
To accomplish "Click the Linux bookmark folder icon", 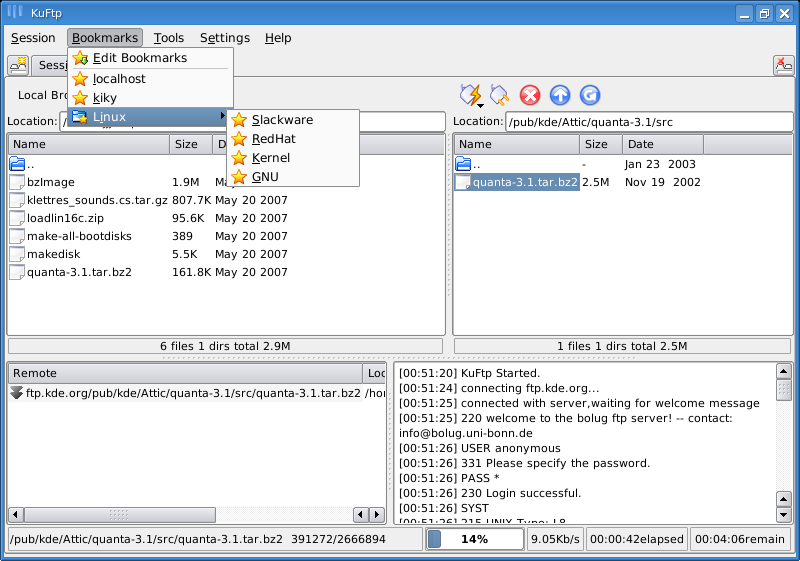I will coord(80,117).
